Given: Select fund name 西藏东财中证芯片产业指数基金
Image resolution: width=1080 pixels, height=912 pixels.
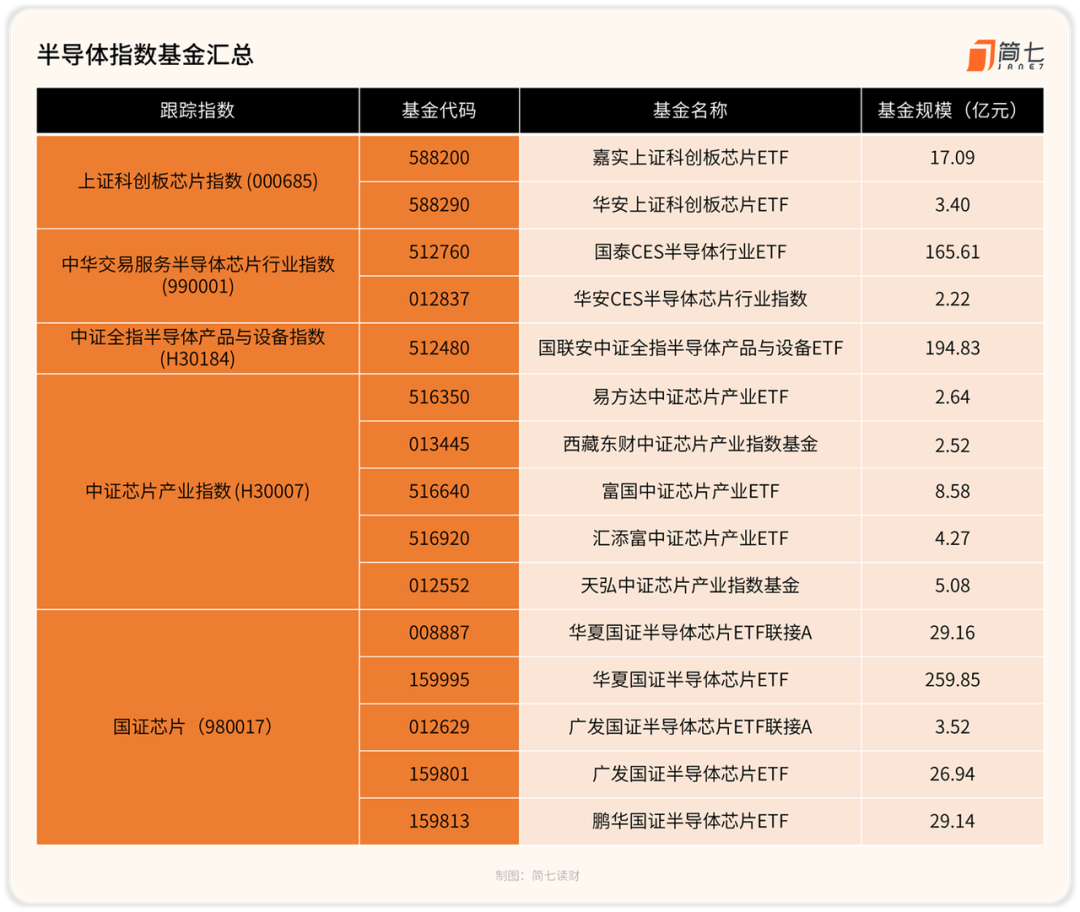Looking at the screenshot, I should [690, 444].
